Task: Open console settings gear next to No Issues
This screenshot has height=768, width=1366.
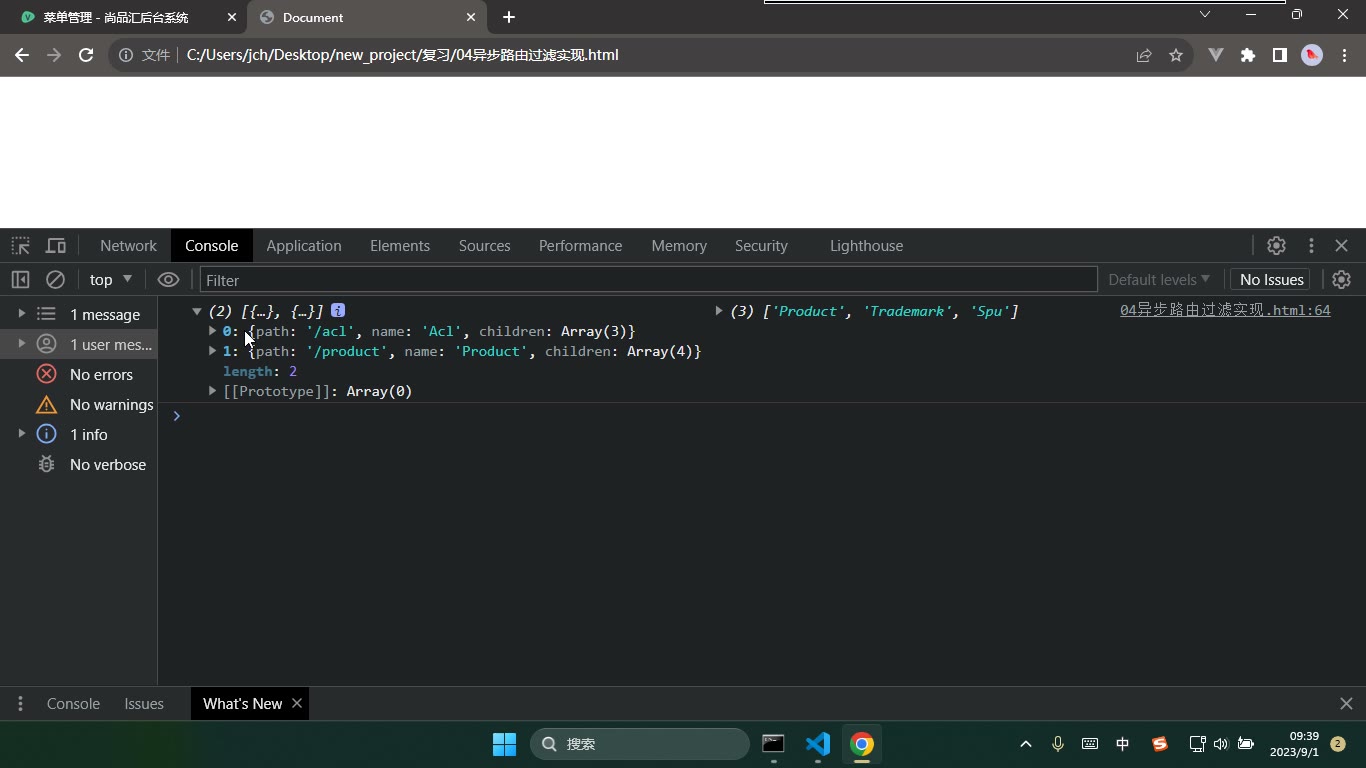Action: point(1342,280)
